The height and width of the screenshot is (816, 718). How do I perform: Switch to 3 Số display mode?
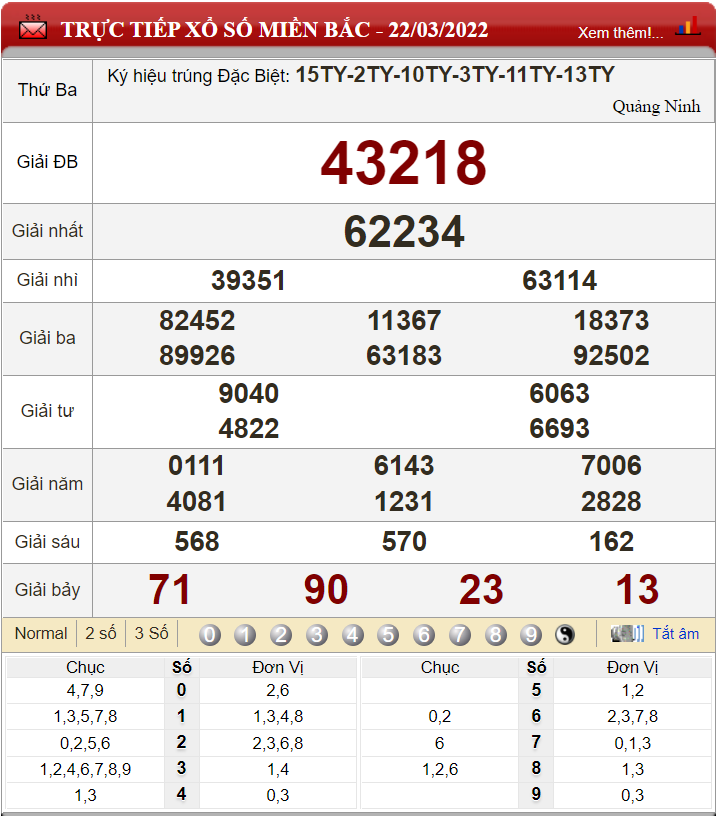151,633
